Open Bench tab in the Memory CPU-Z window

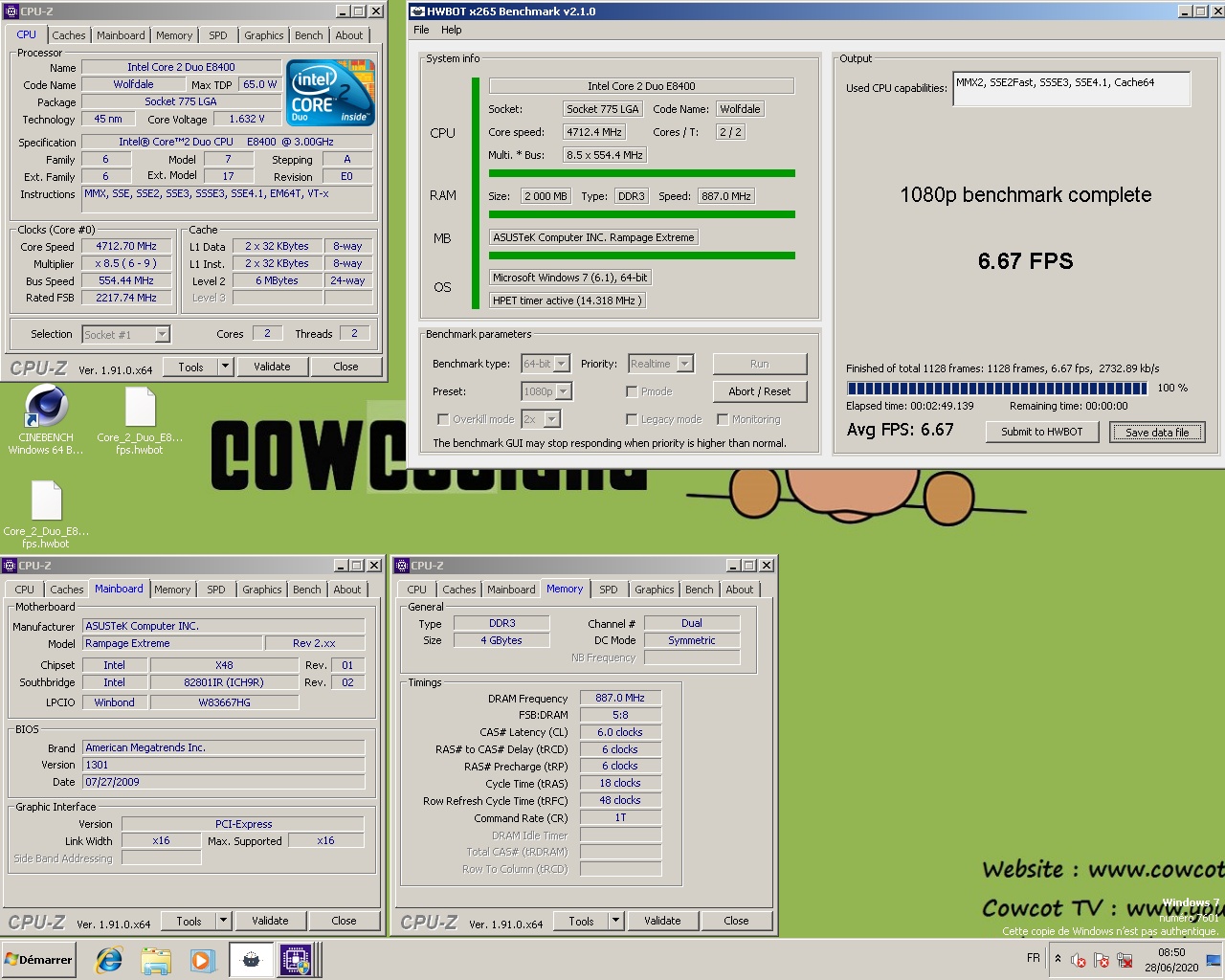tap(700, 590)
